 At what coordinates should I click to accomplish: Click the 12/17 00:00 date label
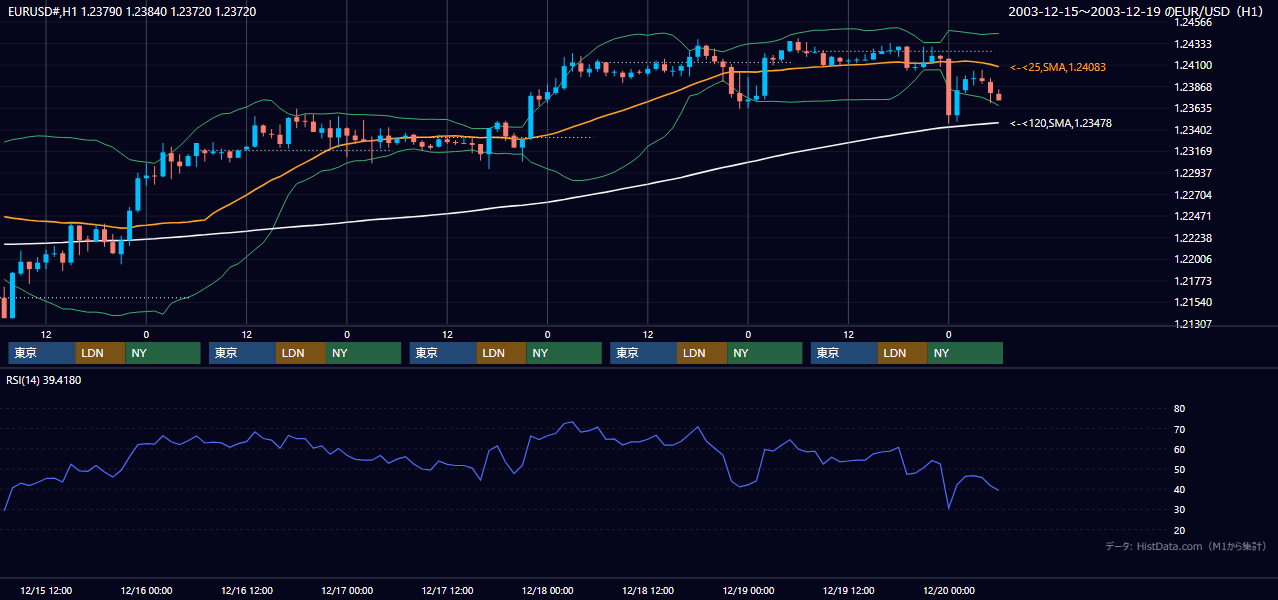click(x=347, y=590)
